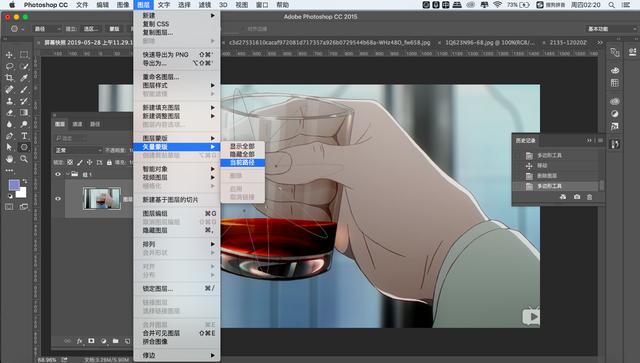Screen dimensions: 640x363
Task: Select the Lasso tool
Action: coord(9,66)
